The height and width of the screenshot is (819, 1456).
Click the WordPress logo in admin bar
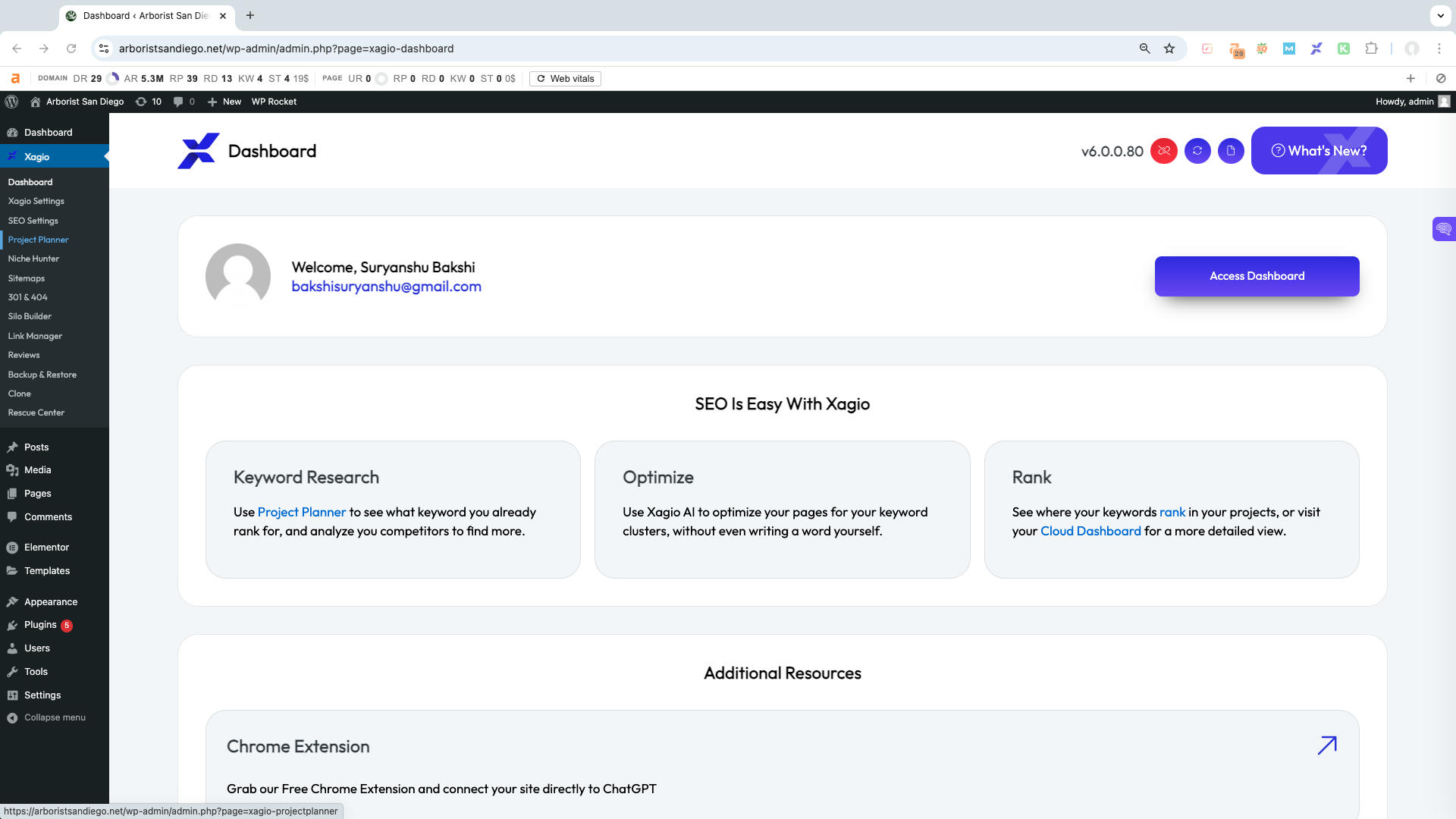click(x=11, y=102)
